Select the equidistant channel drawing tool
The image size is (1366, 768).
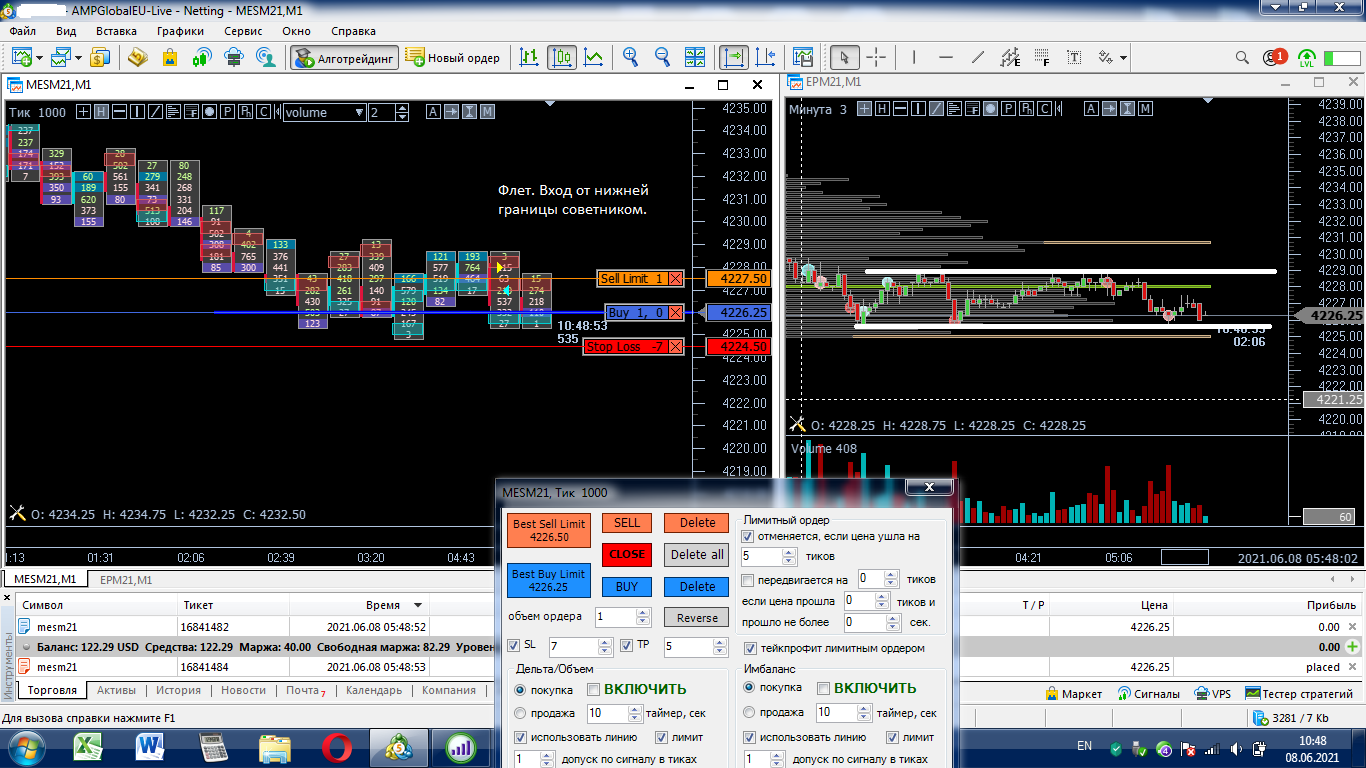[x=1011, y=57]
